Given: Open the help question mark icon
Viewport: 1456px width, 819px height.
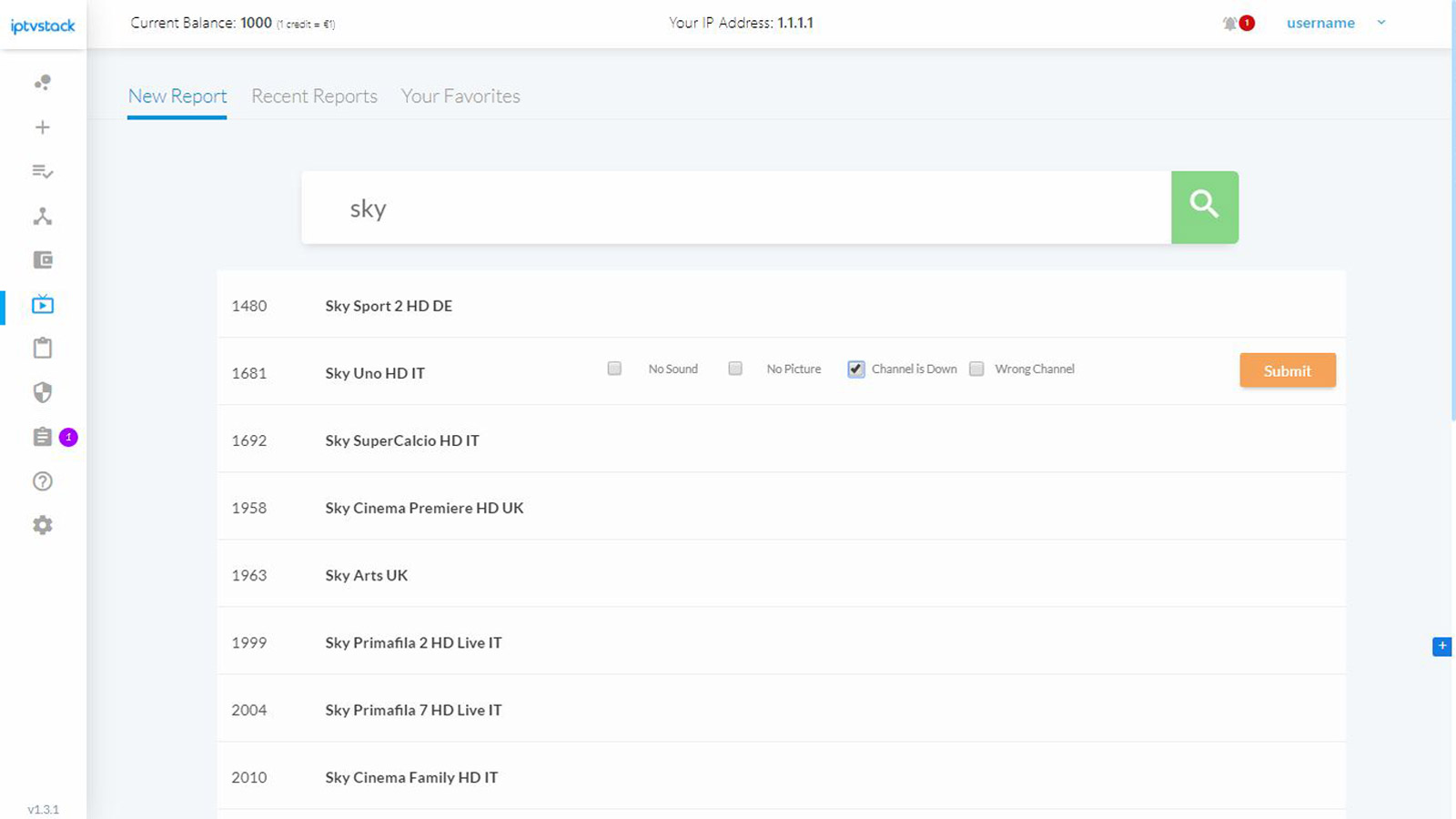Looking at the screenshot, I should [43, 481].
